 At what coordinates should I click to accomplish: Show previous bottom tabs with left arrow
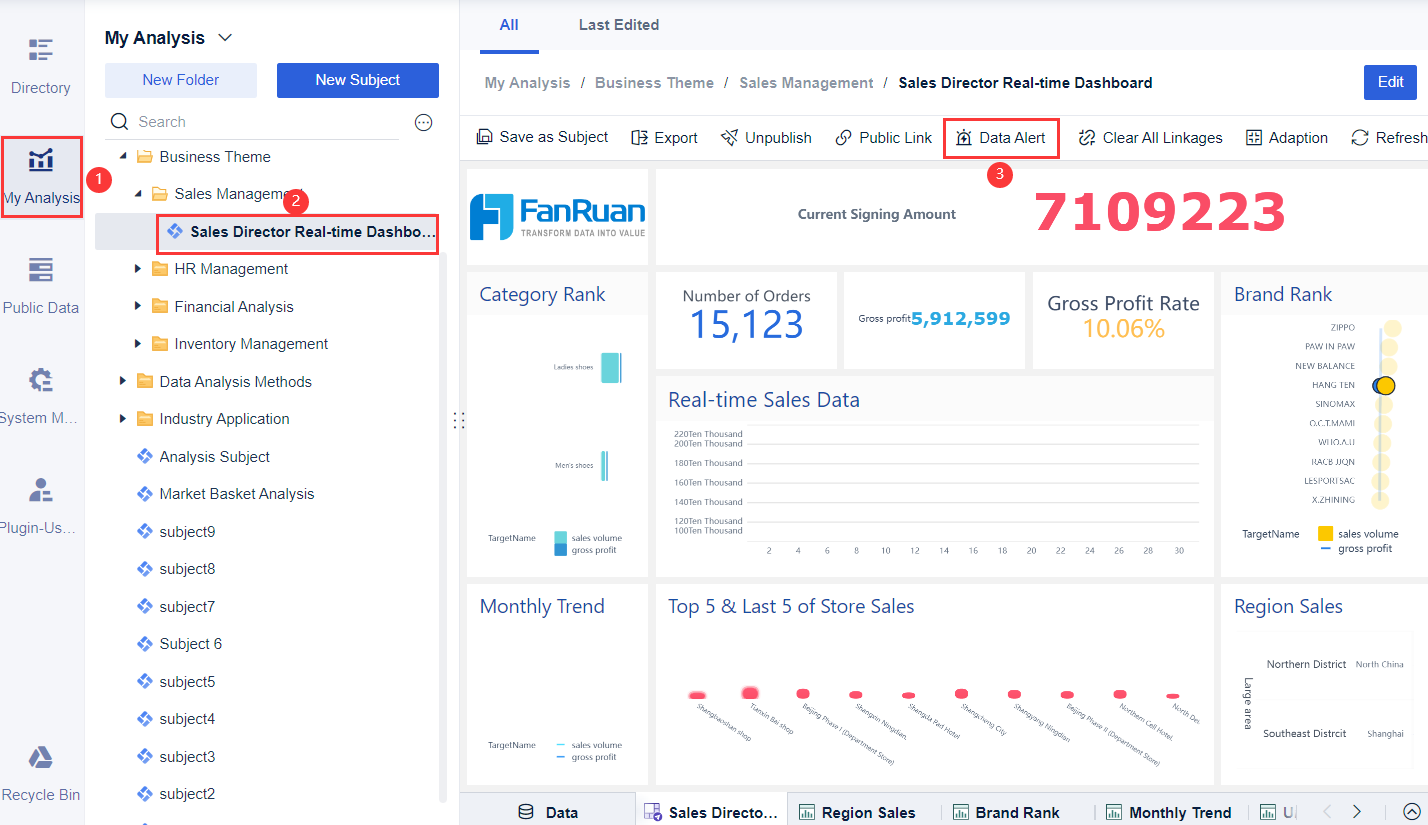click(1327, 812)
